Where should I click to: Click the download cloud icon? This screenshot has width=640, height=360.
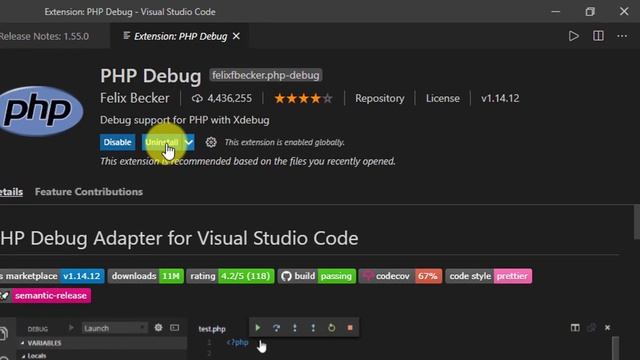point(197,98)
